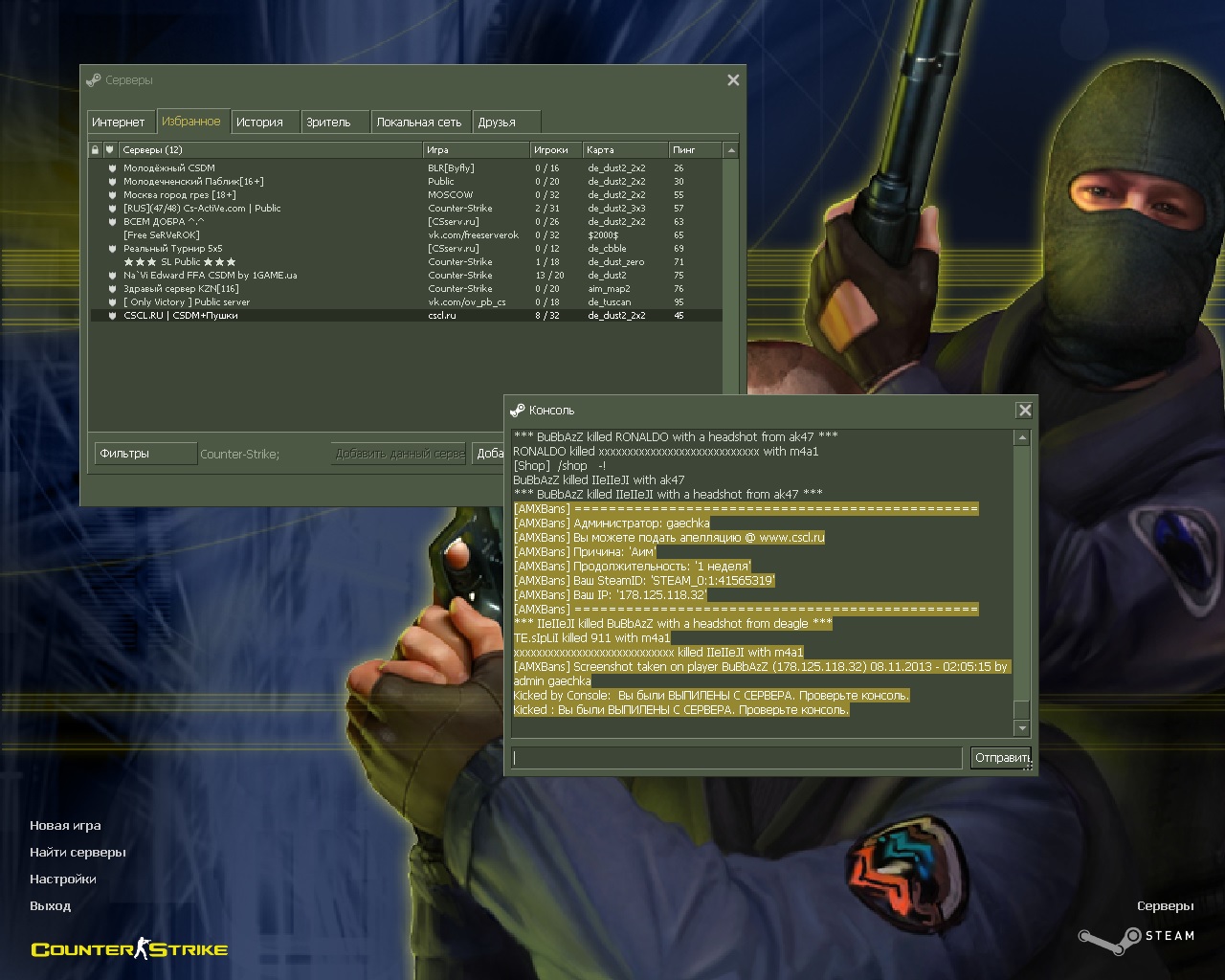Click the shield icon beside ВСЕМ ДОБРА
Screen dimensions: 1225x980
[x=112, y=222]
